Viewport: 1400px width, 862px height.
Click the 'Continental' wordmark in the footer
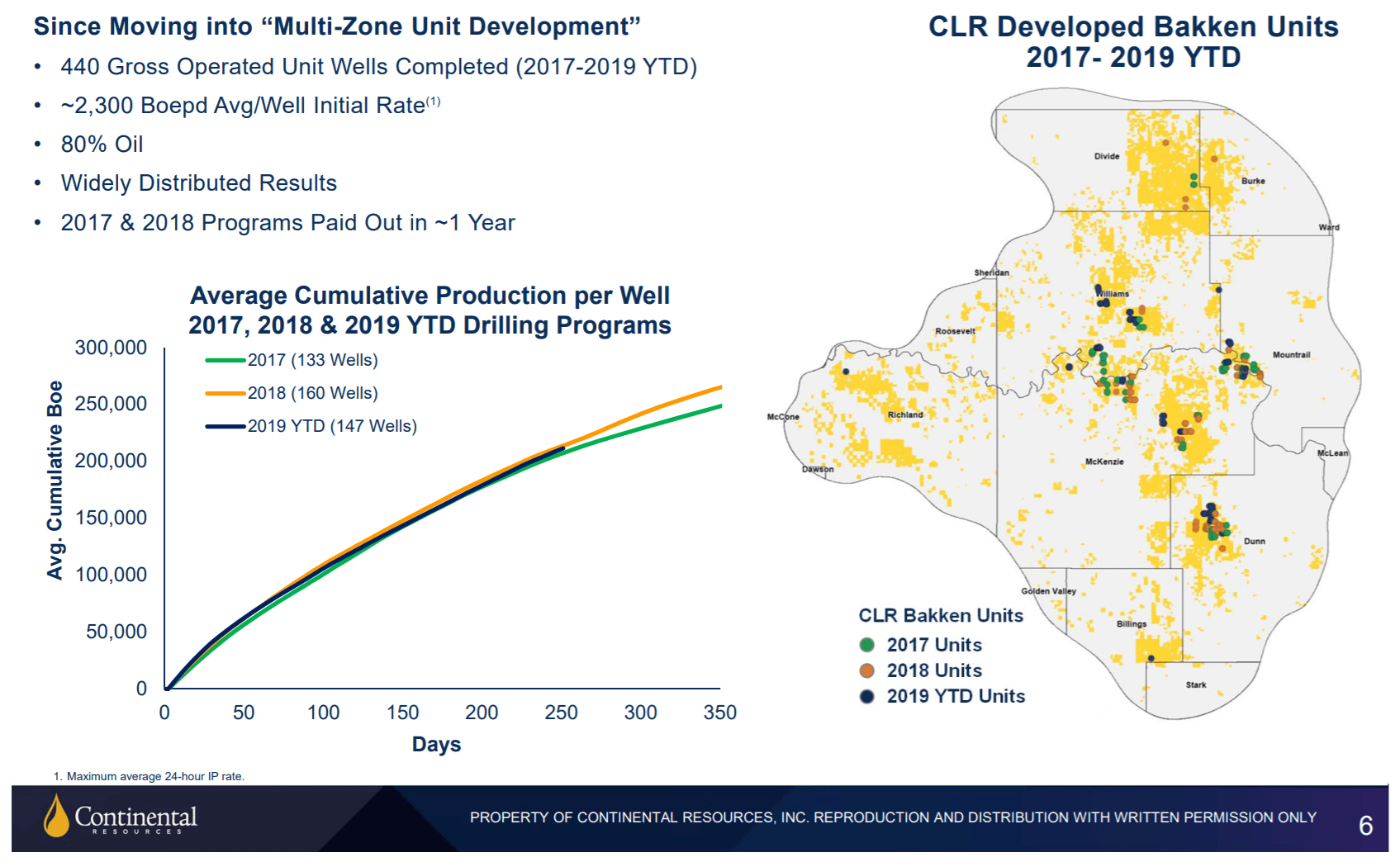136,817
